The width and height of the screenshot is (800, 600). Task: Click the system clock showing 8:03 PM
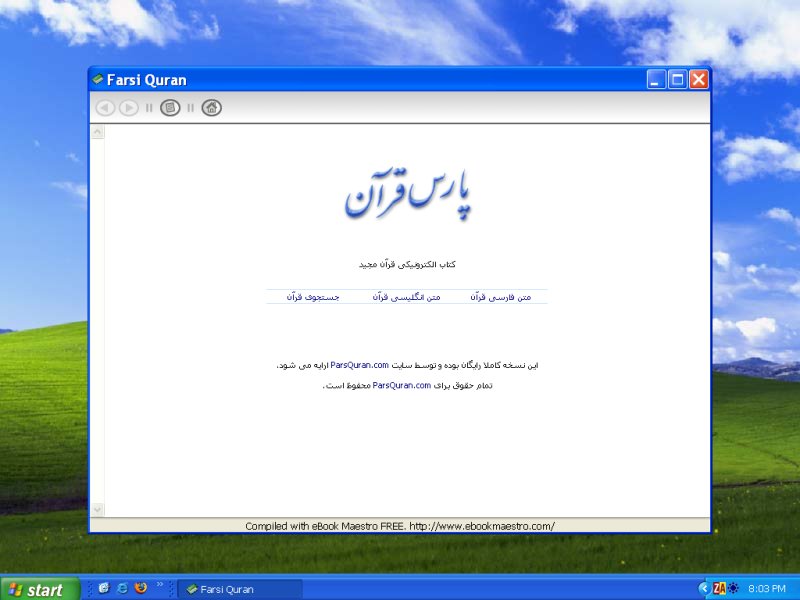pos(766,589)
